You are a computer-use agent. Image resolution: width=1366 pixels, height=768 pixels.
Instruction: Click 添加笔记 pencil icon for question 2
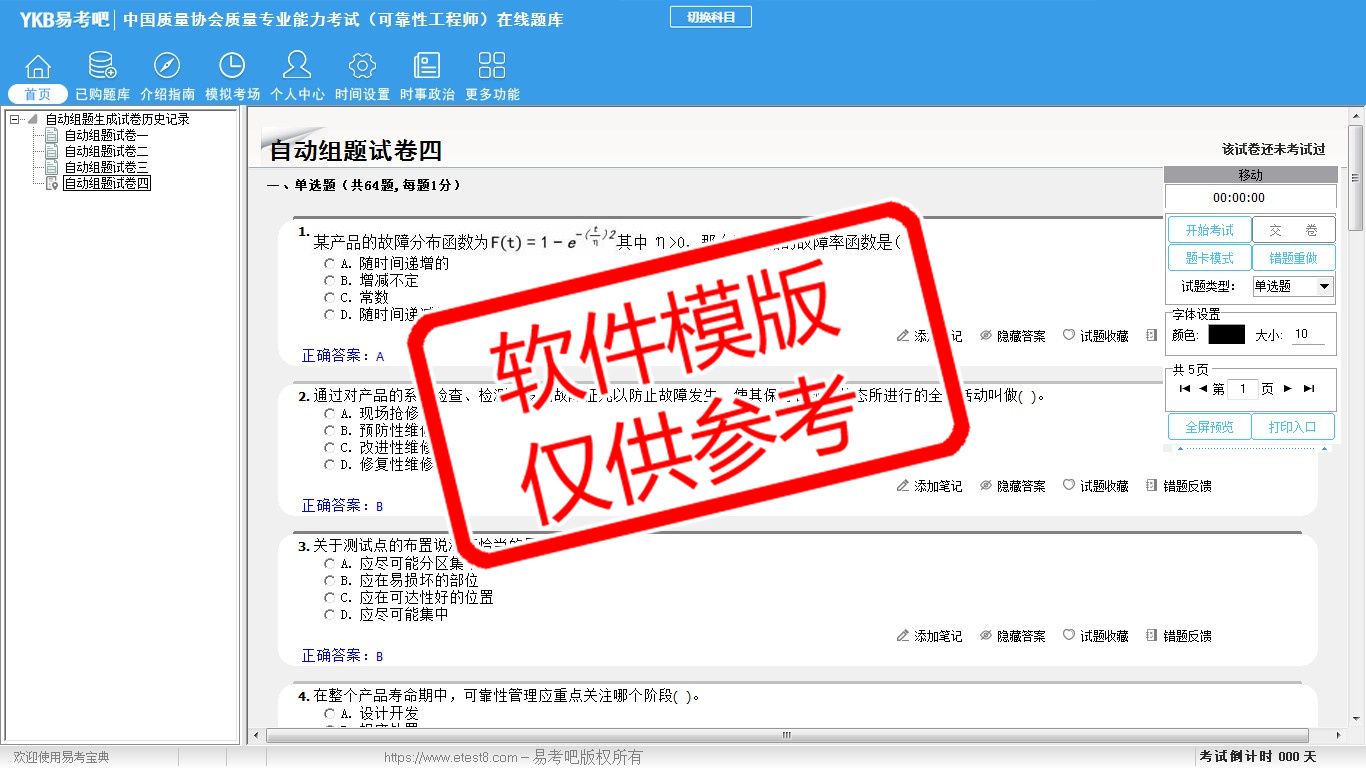click(903, 485)
